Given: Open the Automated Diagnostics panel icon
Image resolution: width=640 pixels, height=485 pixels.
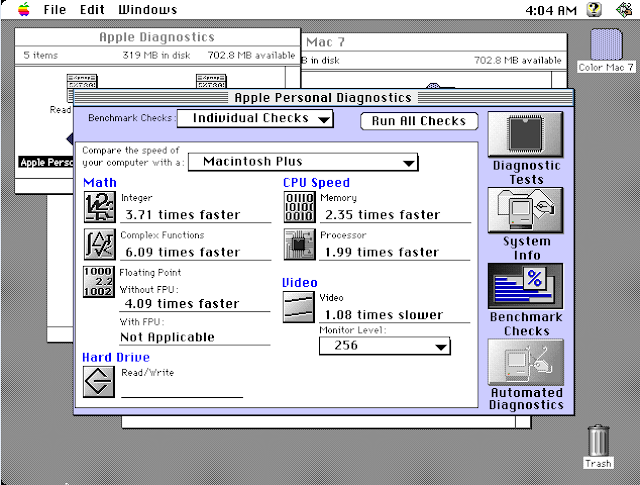Looking at the screenshot, I should click(x=525, y=362).
